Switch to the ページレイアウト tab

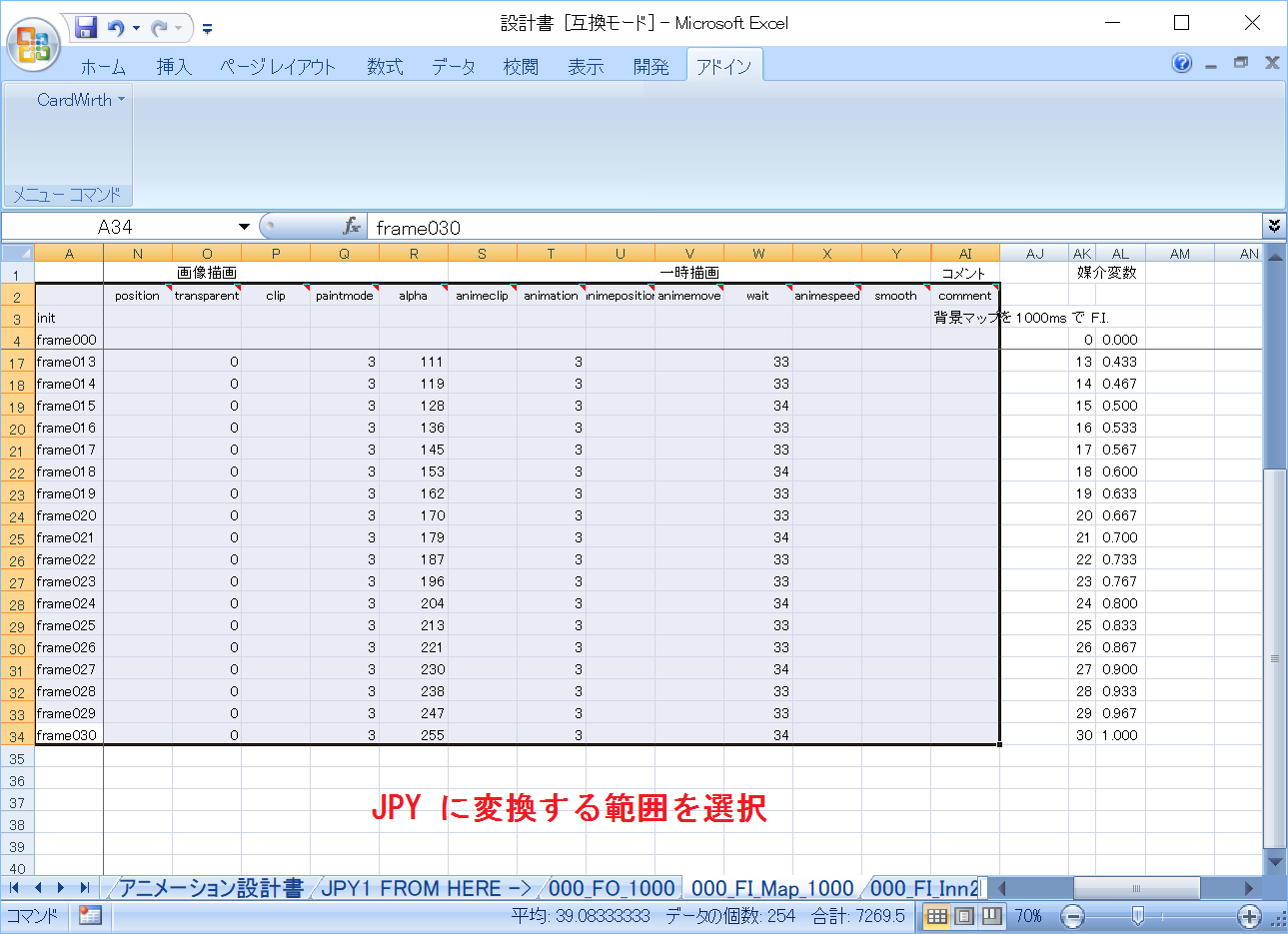(x=278, y=67)
